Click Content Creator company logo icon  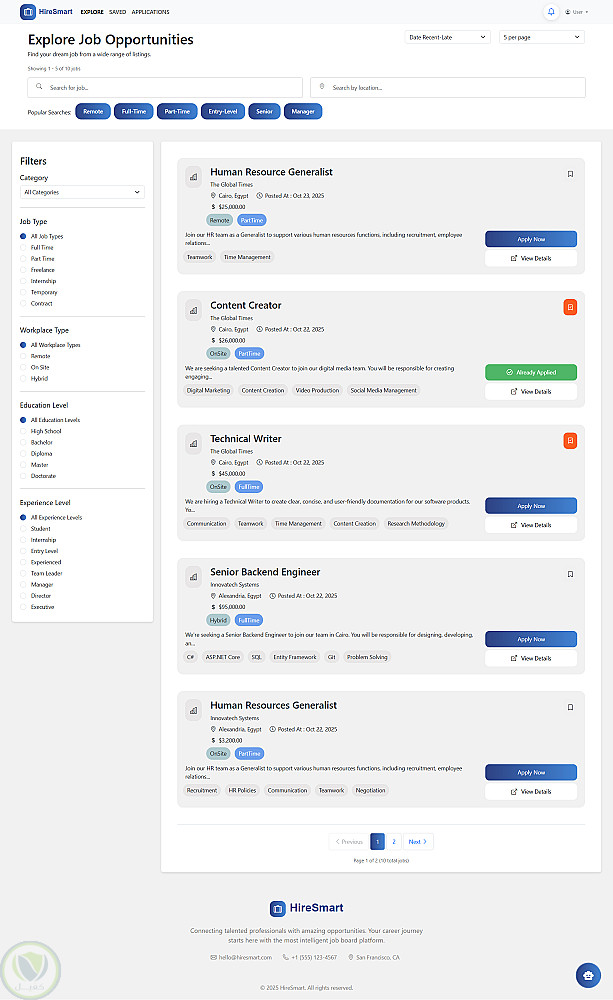point(193,310)
